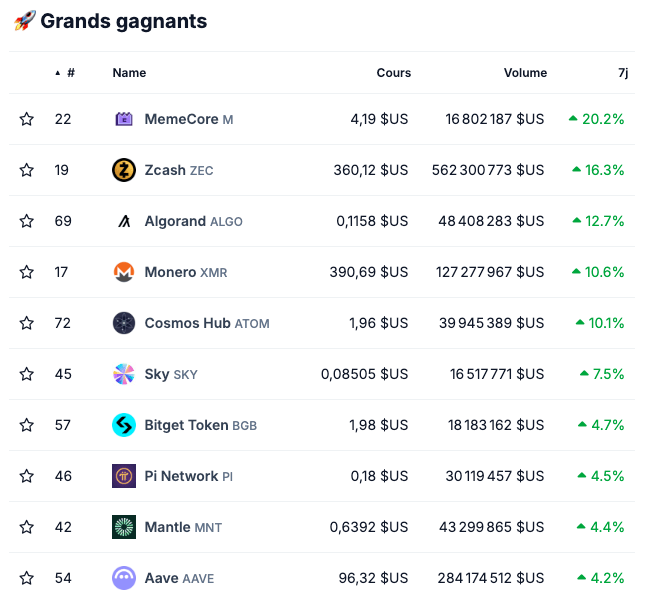Viewport: 647px width, 602px height.
Task: Click the Pi Network logo icon
Action: click(124, 476)
